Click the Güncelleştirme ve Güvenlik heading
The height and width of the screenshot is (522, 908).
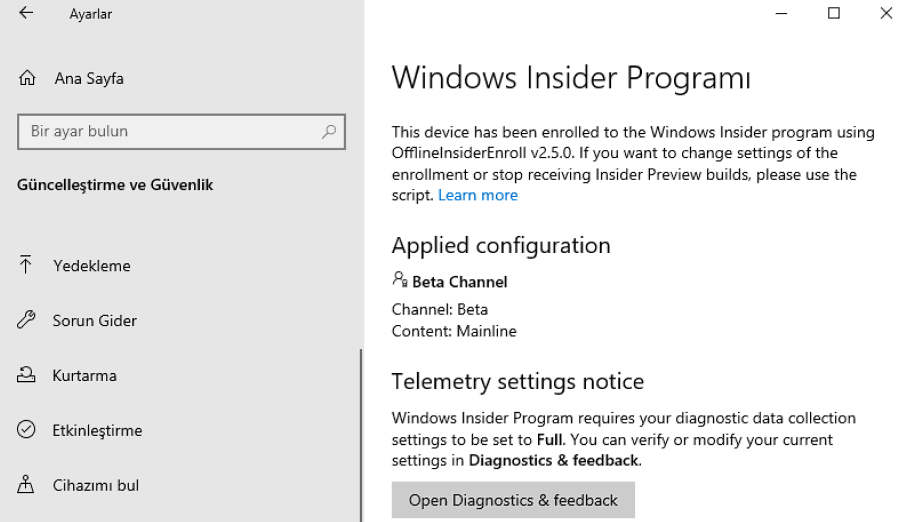pos(115,185)
